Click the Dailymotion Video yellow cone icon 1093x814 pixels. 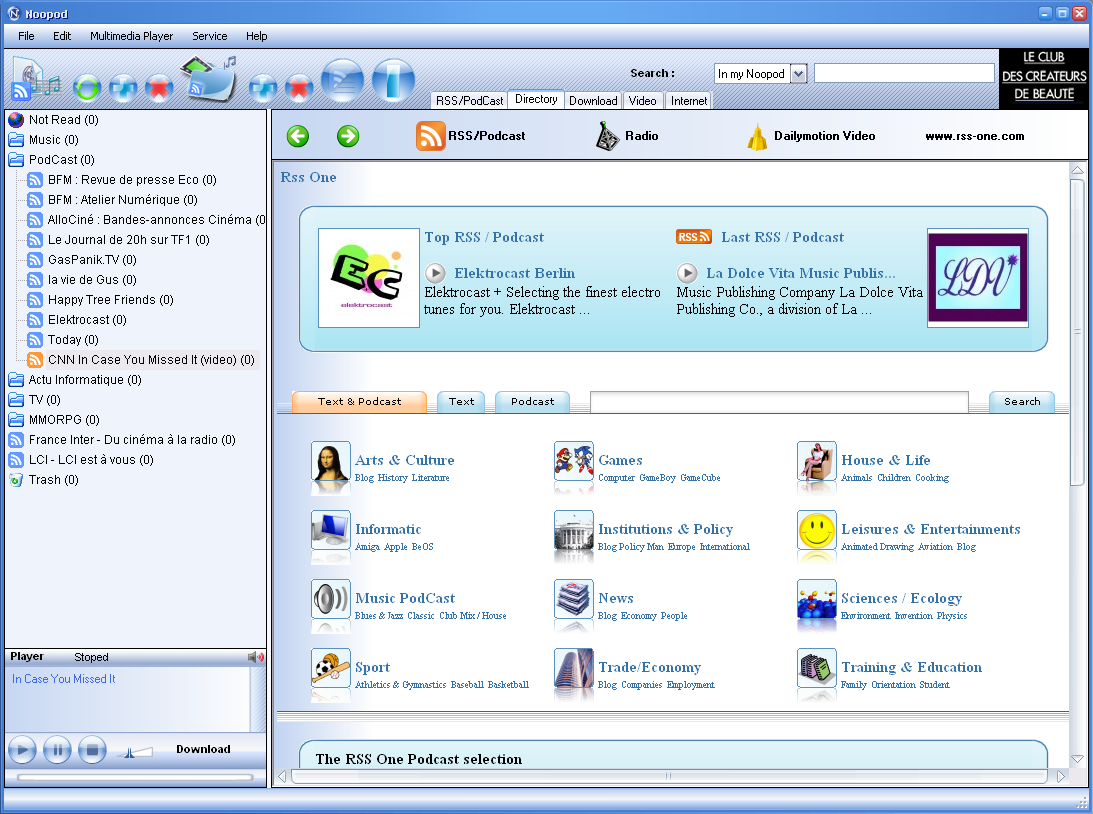[x=757, y=137]
